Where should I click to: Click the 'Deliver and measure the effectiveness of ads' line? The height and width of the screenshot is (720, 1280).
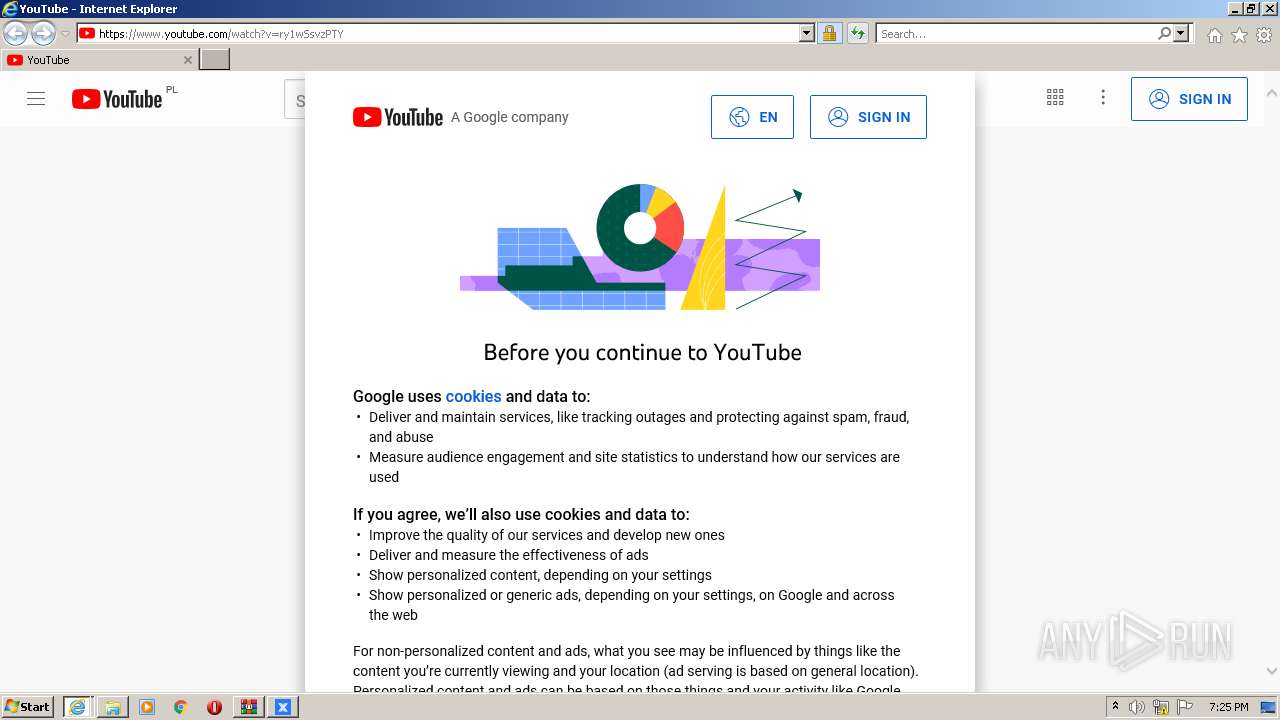[509, 555]
